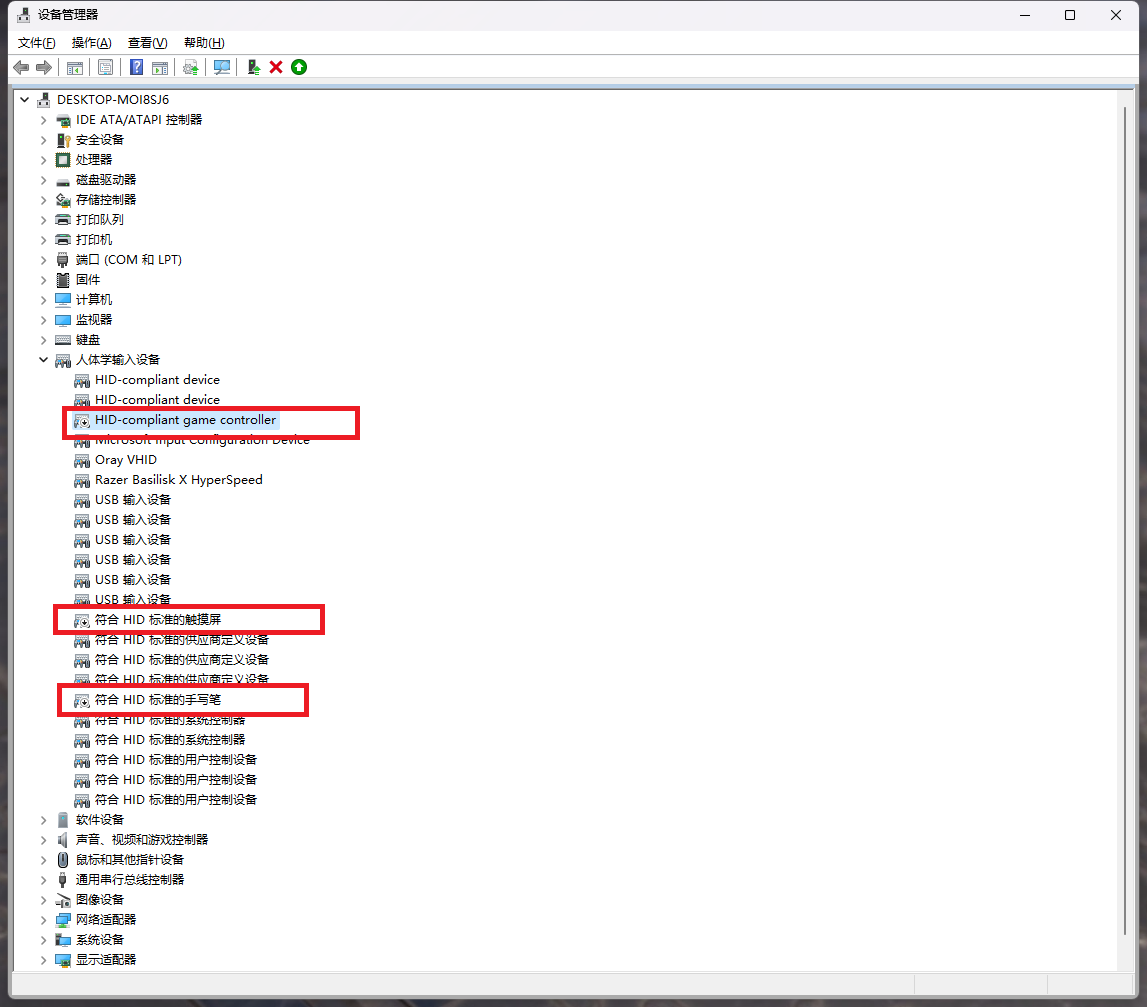Click the Forward arrow in the toolbar
The width and height of the screenshot is (1147, 1007).
click(44, 67)
